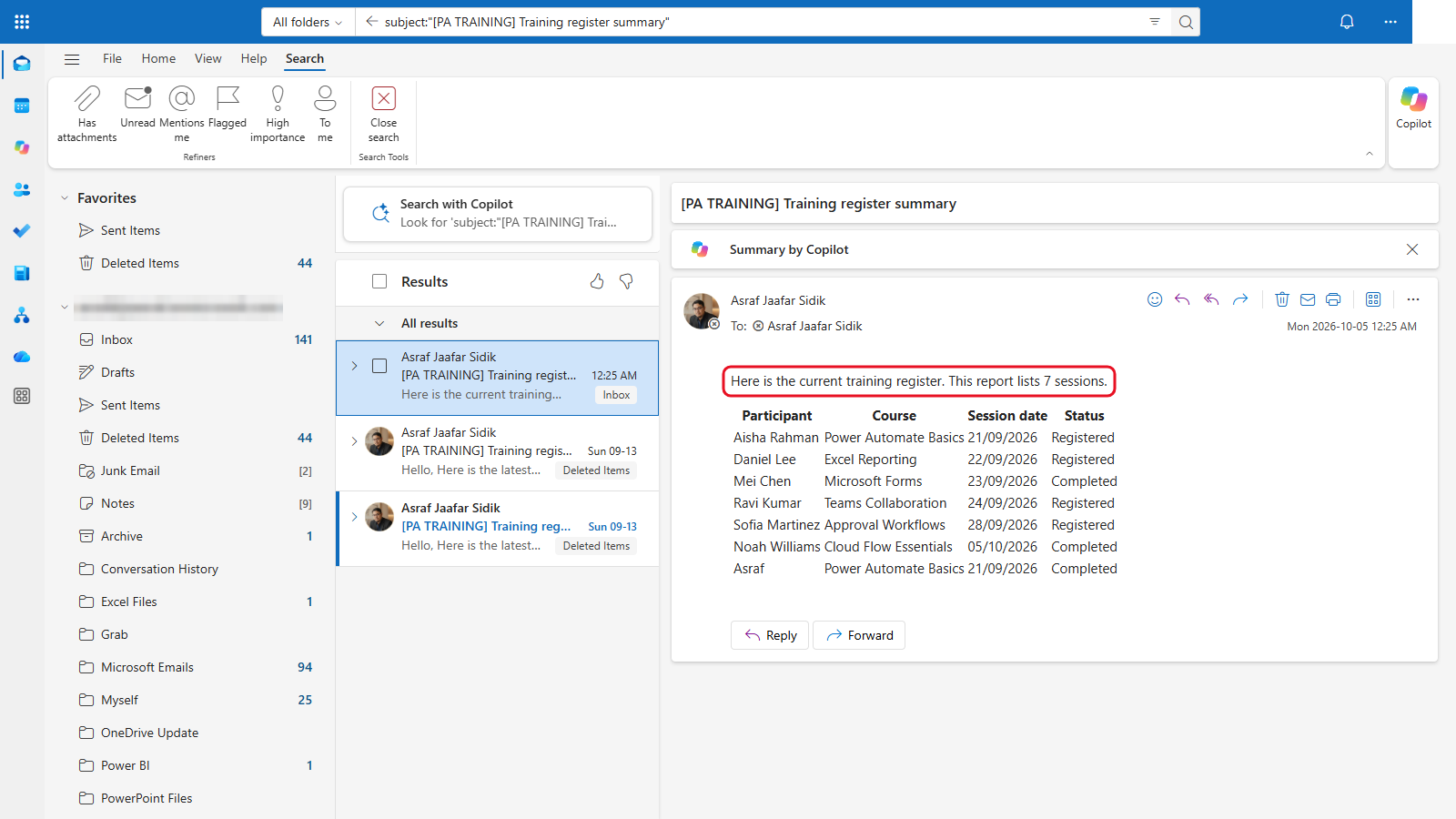Delete the open email with trash icon

tap(1282, 299)
